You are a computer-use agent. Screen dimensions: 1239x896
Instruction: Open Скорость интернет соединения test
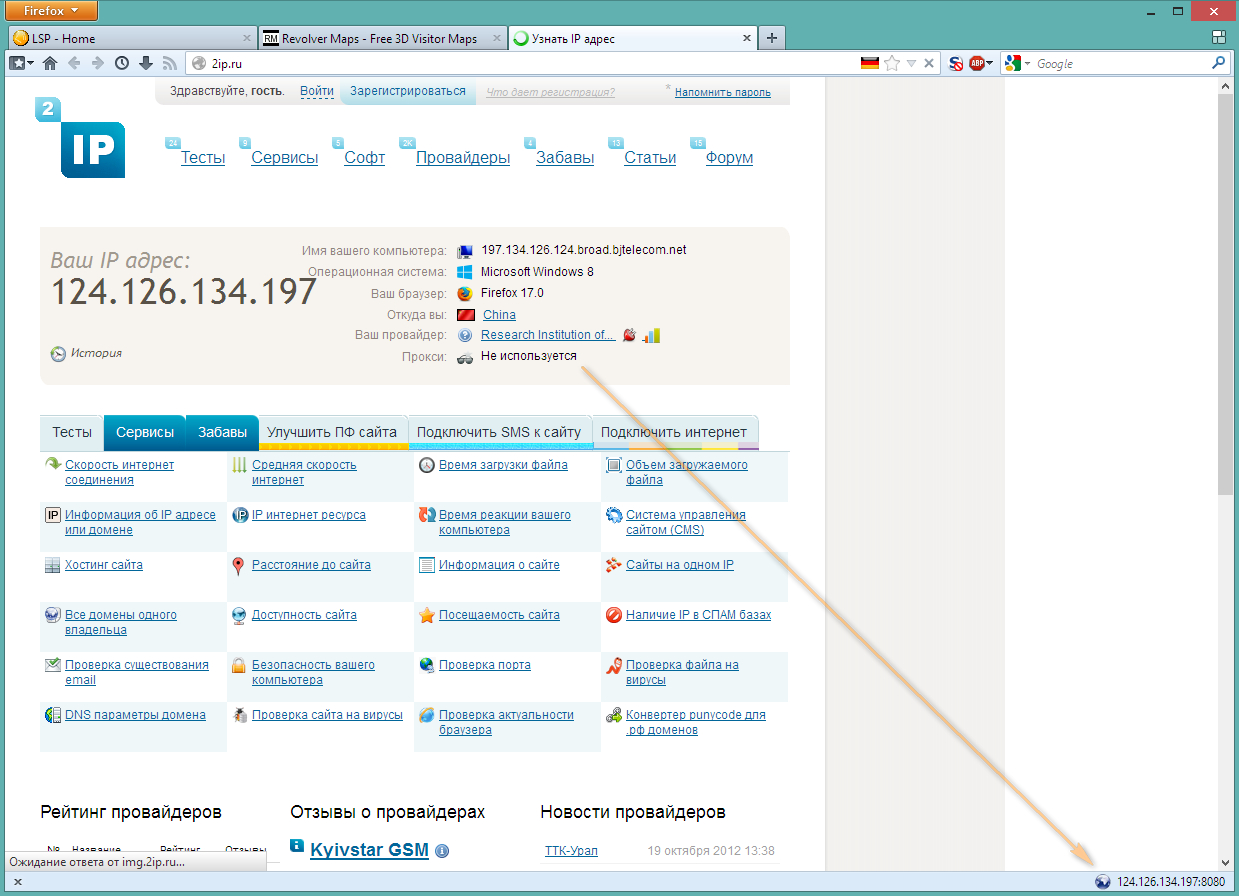pos(119,472)
